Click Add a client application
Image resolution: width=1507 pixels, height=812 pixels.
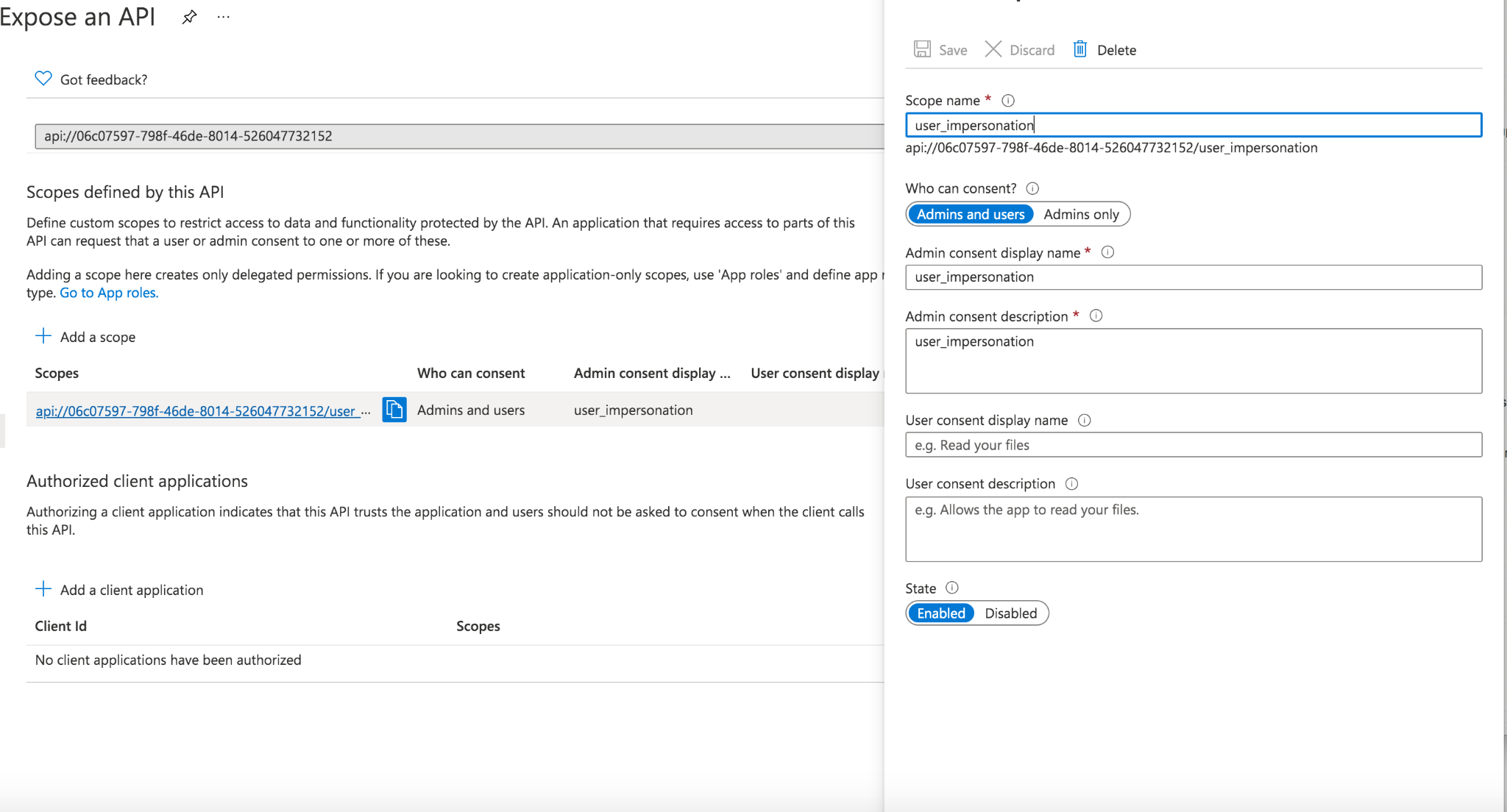pyautogui.click(x=119, y=590)
